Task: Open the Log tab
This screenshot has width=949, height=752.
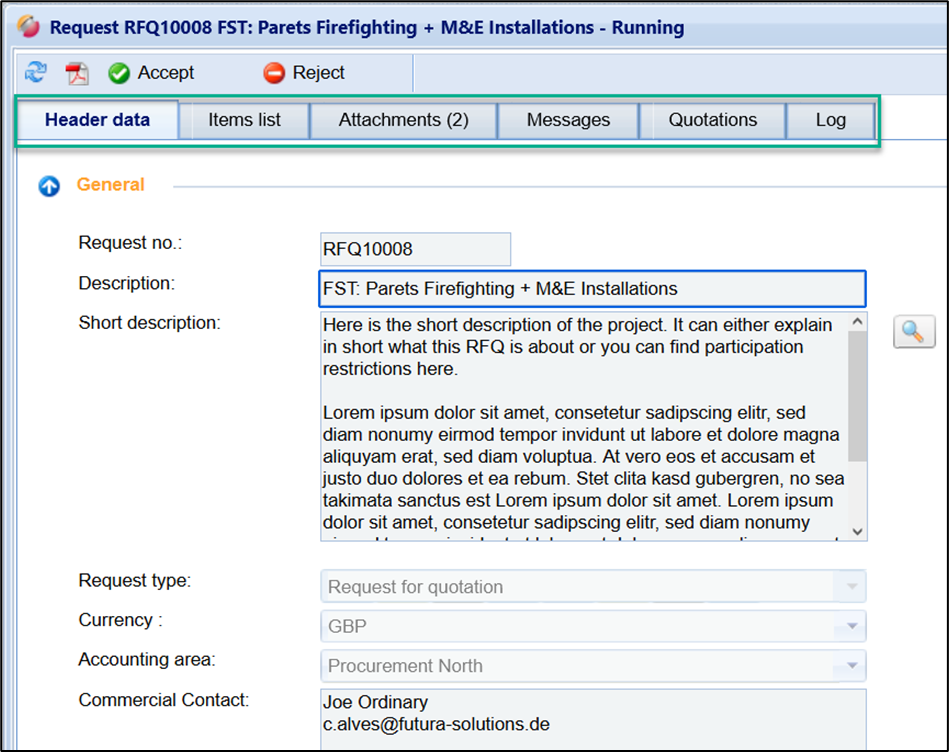Action: coord(830,120)
